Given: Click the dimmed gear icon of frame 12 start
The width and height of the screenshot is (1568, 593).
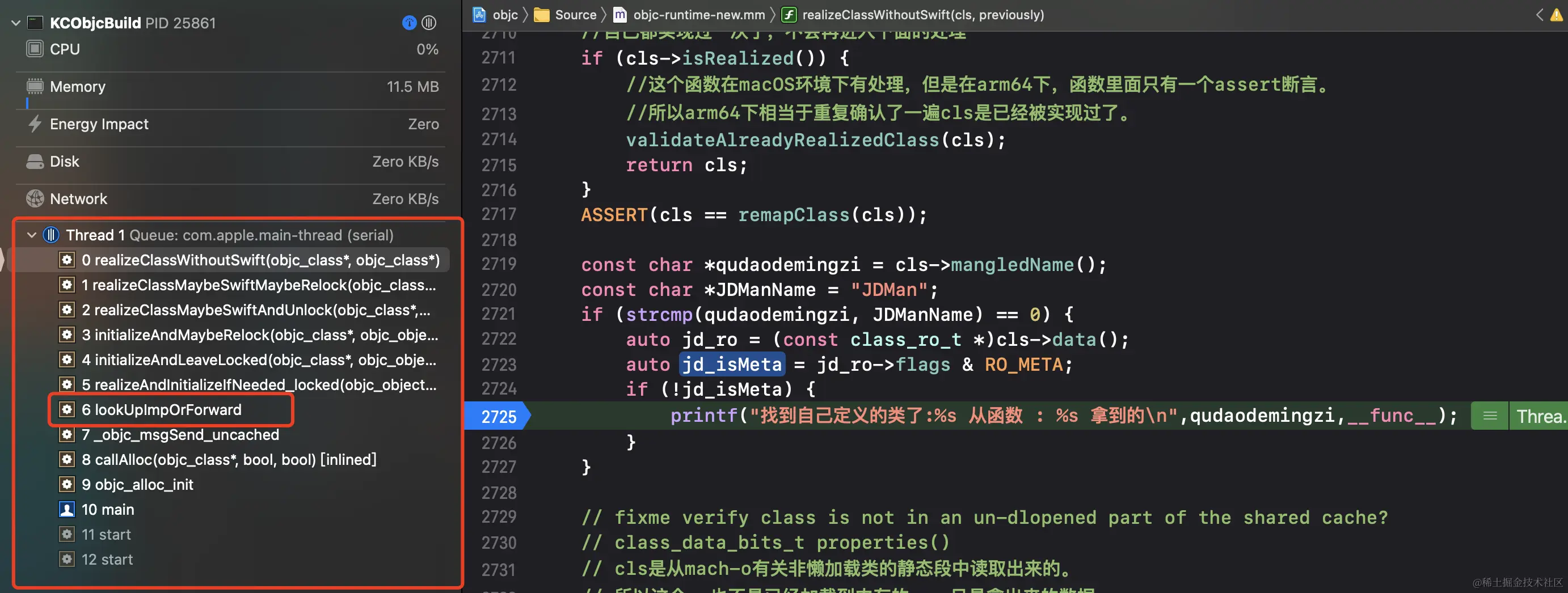Looking at the screenshot, I should click(x=66, y=559).
